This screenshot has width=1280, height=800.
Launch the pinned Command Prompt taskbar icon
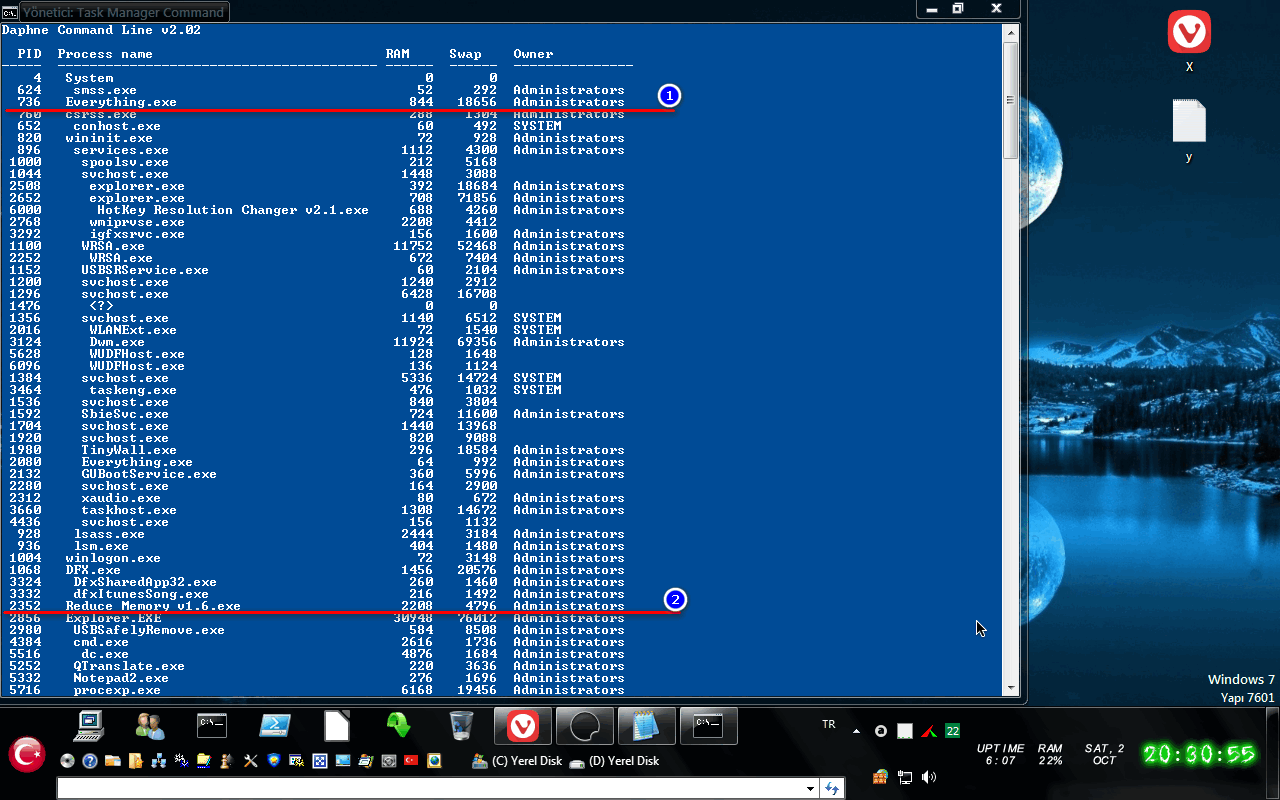[x=213, y=725]
